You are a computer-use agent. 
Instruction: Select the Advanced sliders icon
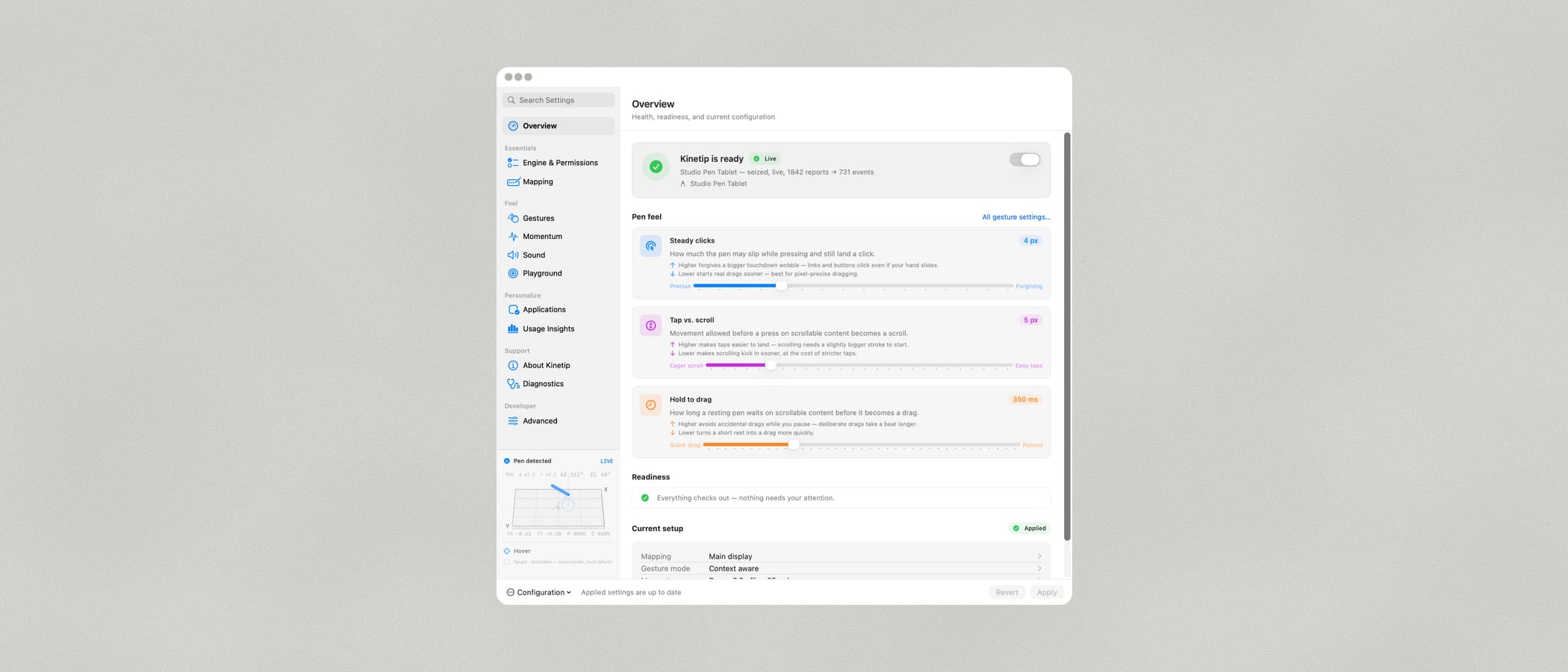513,421
